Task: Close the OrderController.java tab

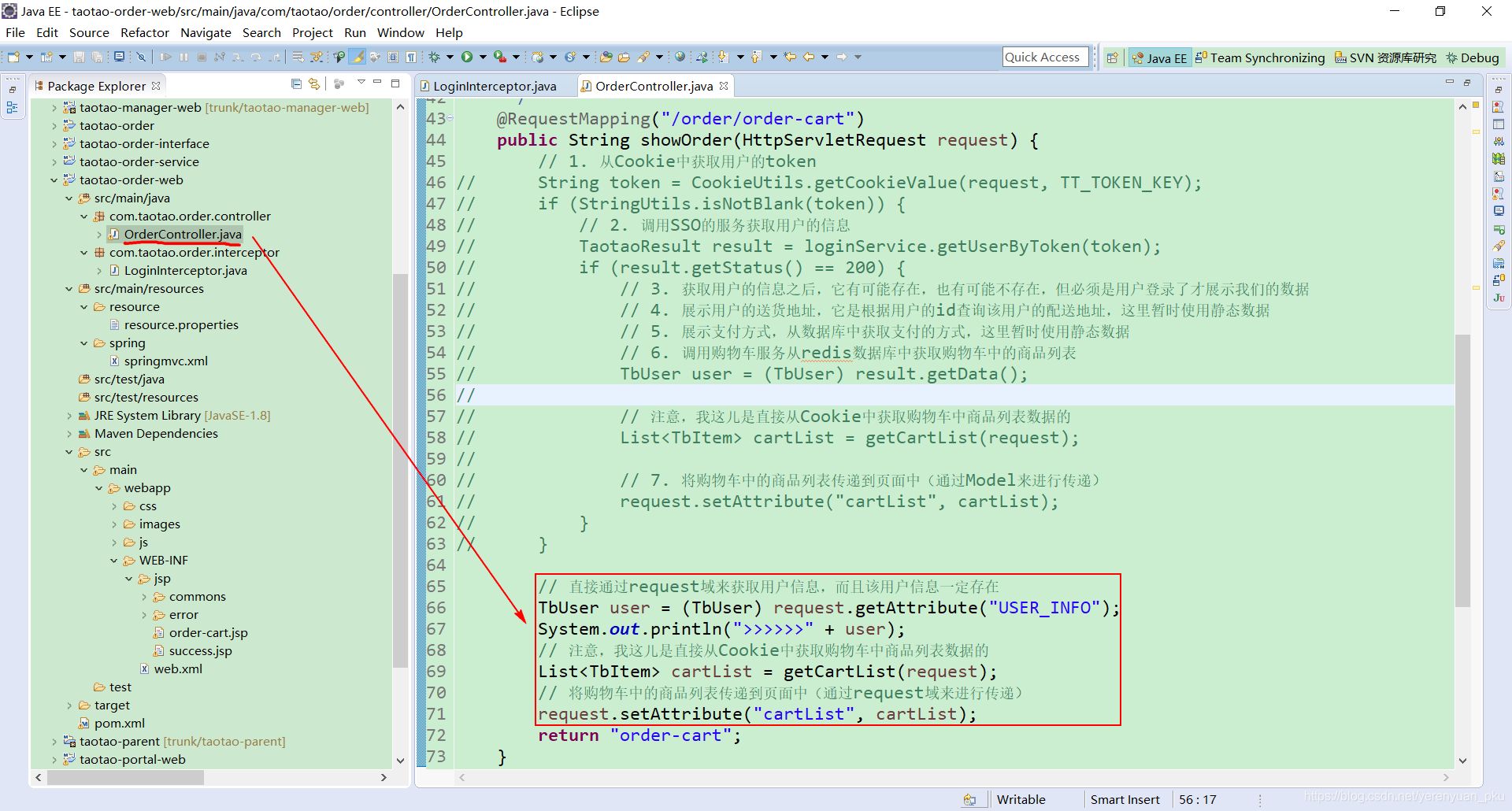Action: coord(724,85)
